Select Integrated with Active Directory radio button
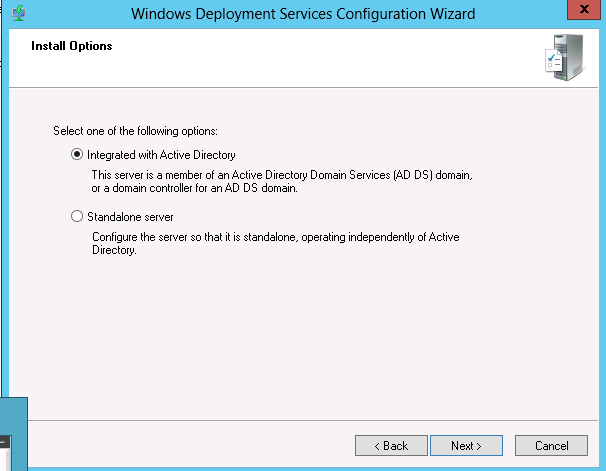This screenshot has width=606, height=471. (77, 155)
